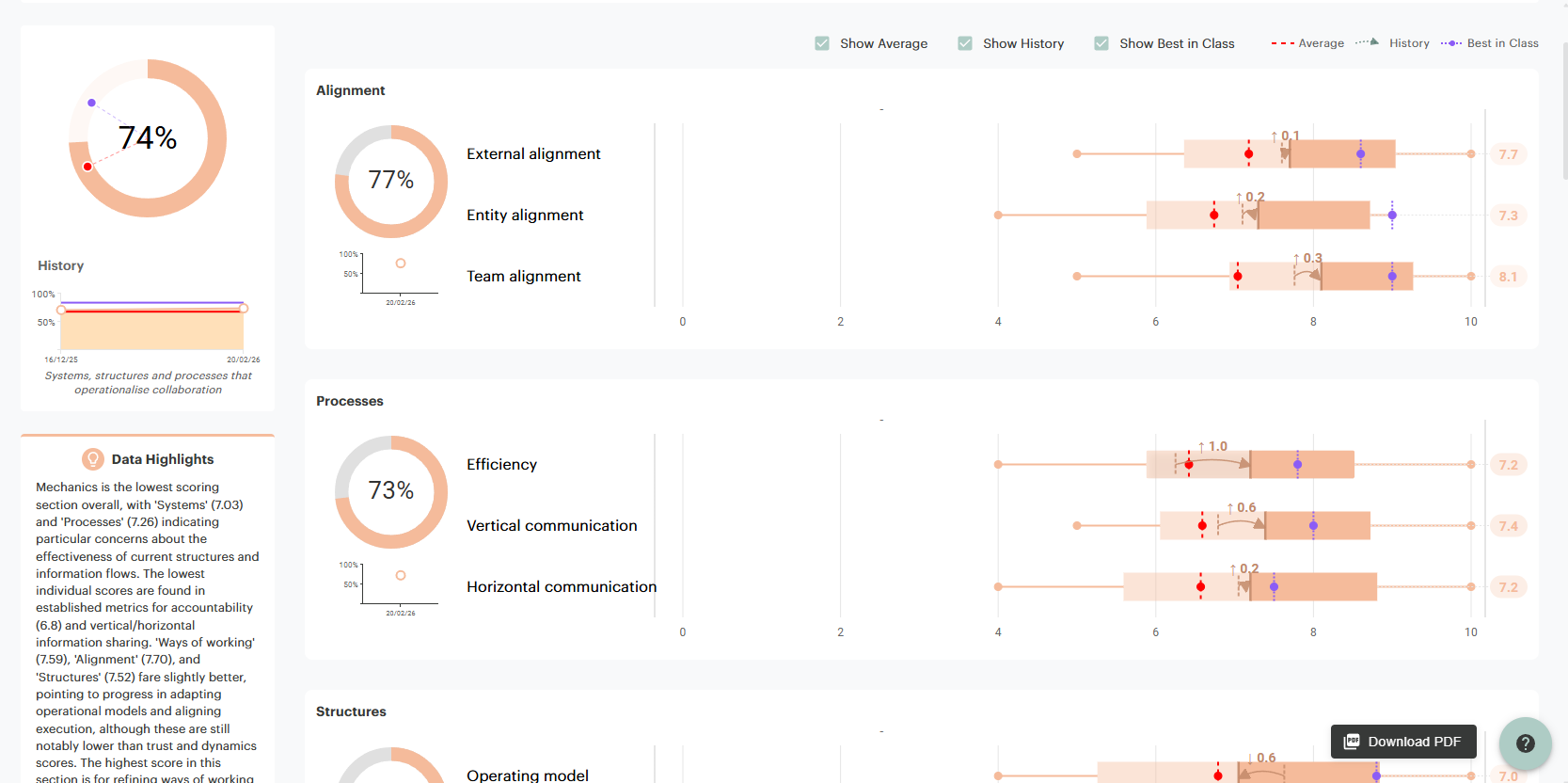The height and width of the screenshot is (783, 1568).
Task: Click the 'Vertical communication' label
Action: coord(552,525)
